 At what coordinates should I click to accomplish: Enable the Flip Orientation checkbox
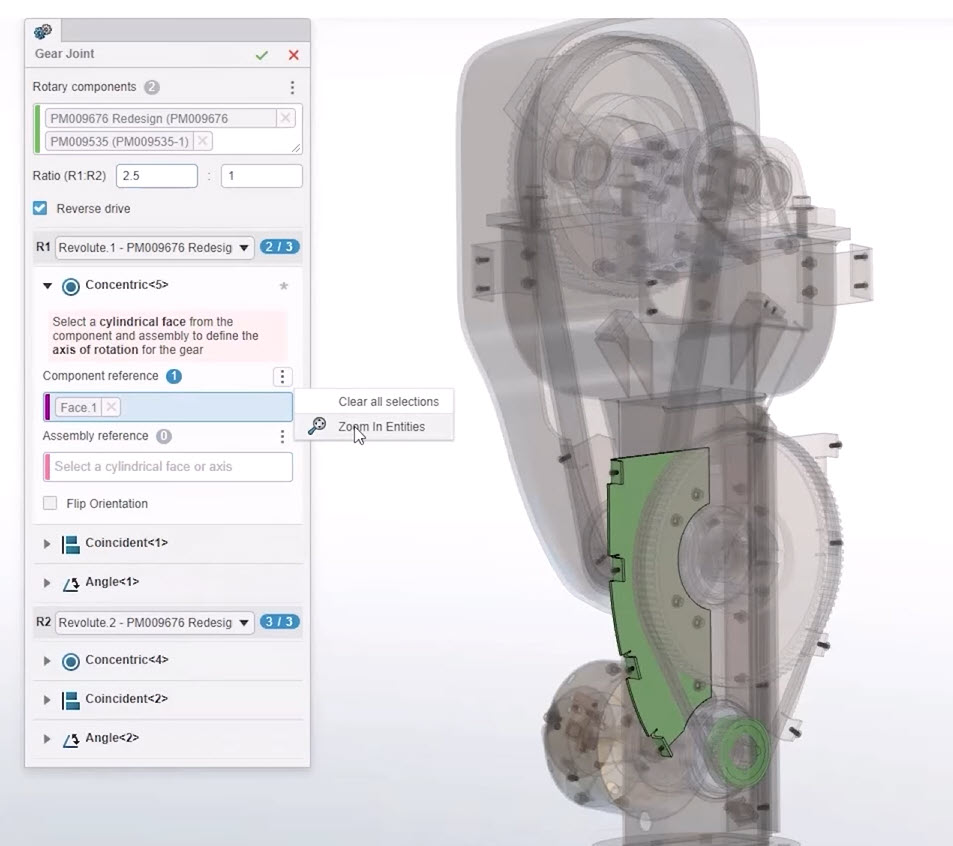click(50, 503)
